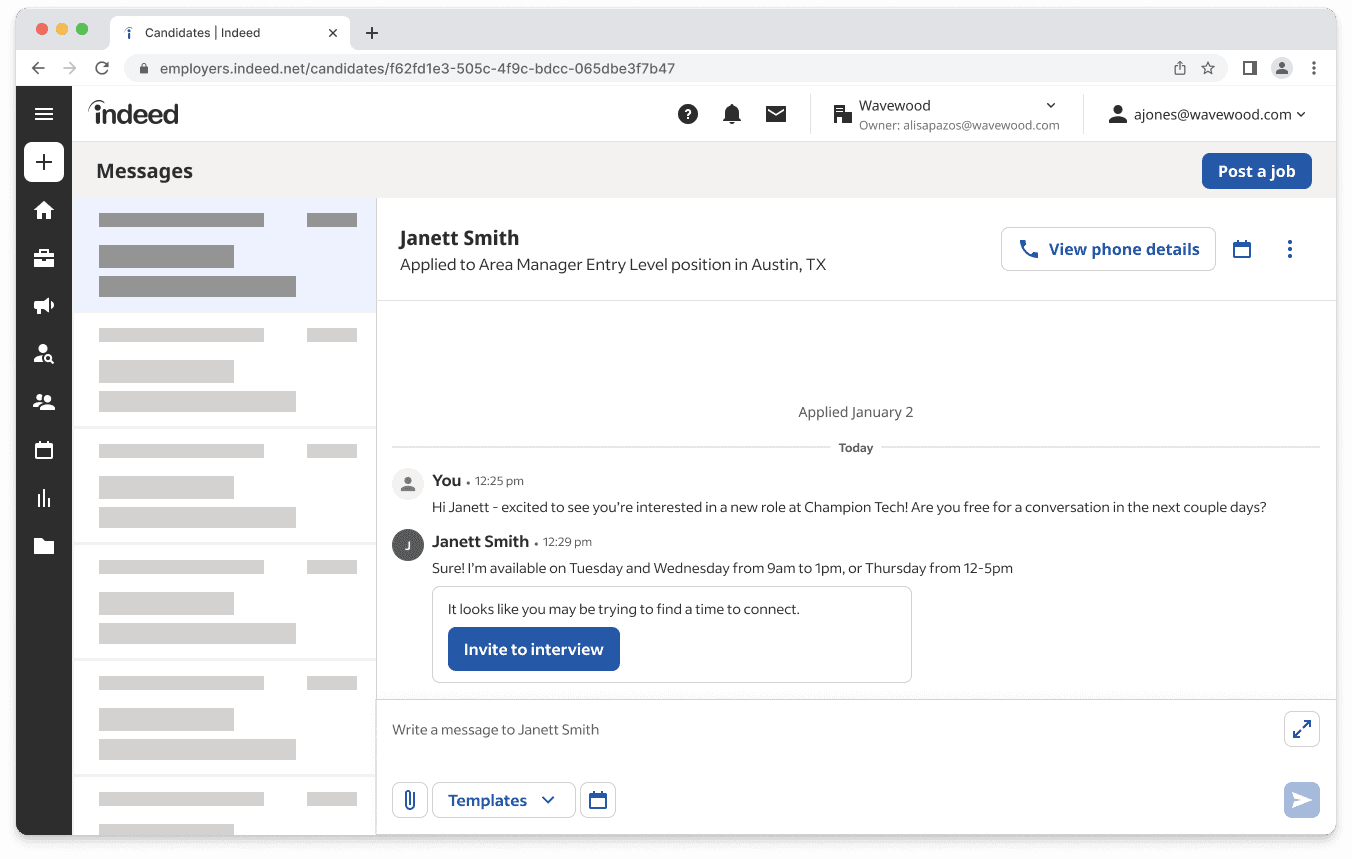Open a new browser tab
The image size is (1352, 859).
tap(372, 33)
